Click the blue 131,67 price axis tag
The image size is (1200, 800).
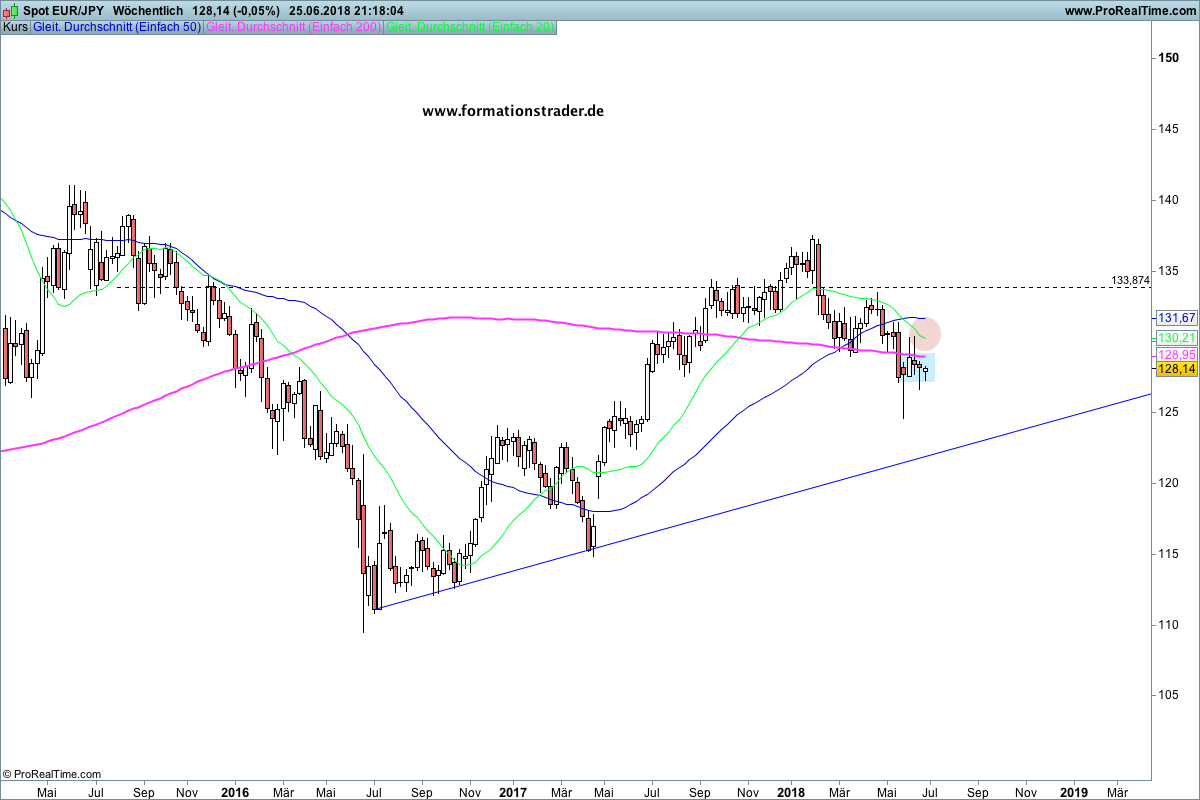tap(1175, 317)
